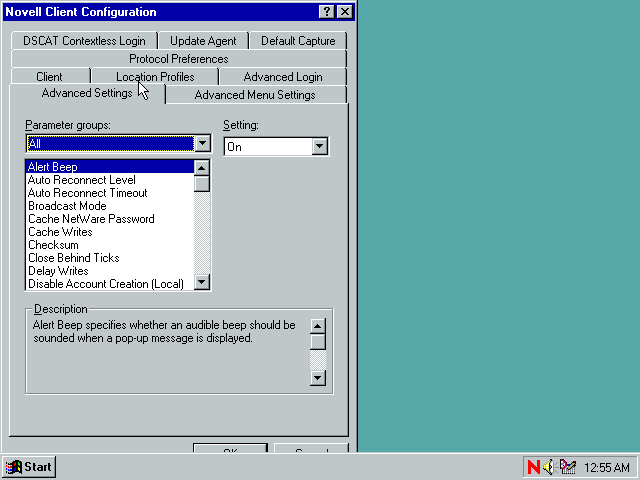Select Disable Account Creation (Local) parameter
The height and width of the screenshot is (480, 640).
110,284
